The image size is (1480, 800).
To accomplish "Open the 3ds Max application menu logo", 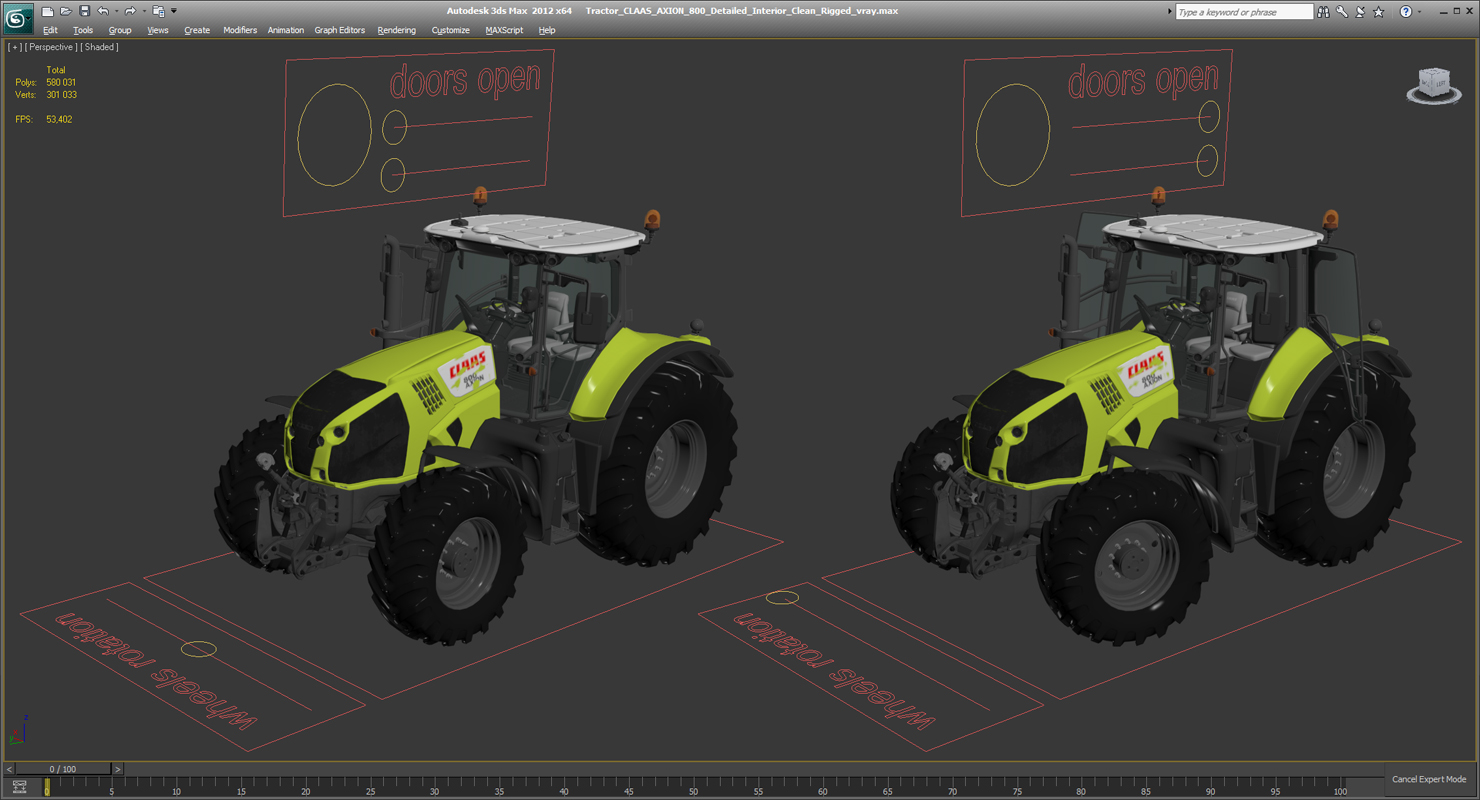I will (x=18, y=17).
